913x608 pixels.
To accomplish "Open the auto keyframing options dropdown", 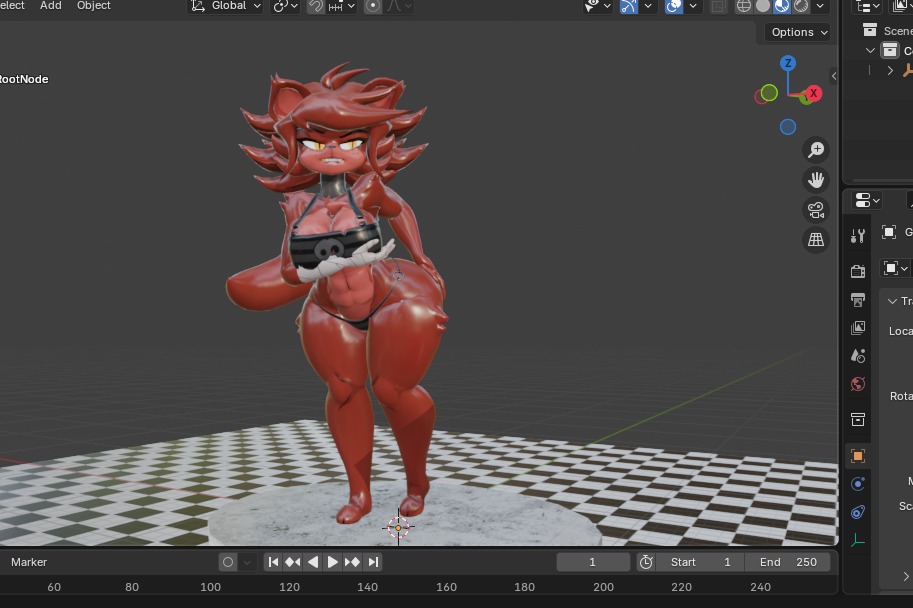I will [x=247, y=562].
